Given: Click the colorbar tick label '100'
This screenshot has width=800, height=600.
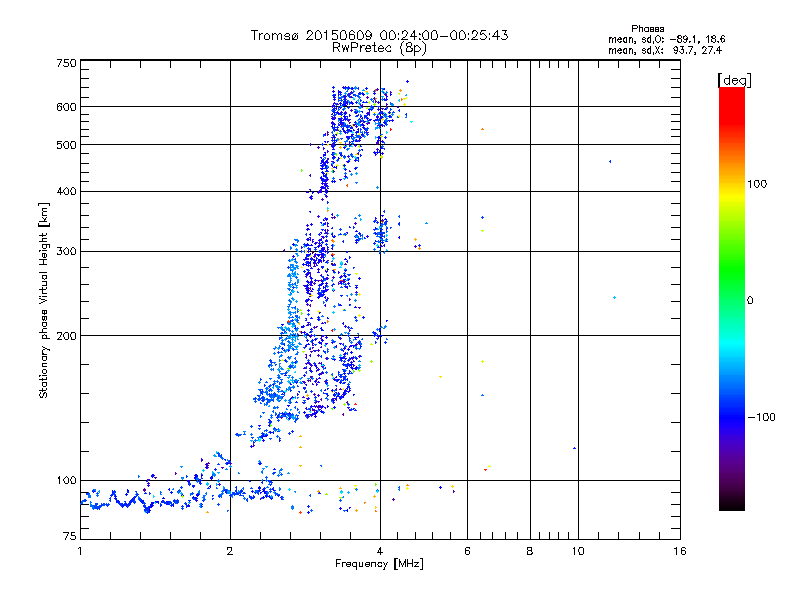Looking at the screenshot, I should click(757, 184).
